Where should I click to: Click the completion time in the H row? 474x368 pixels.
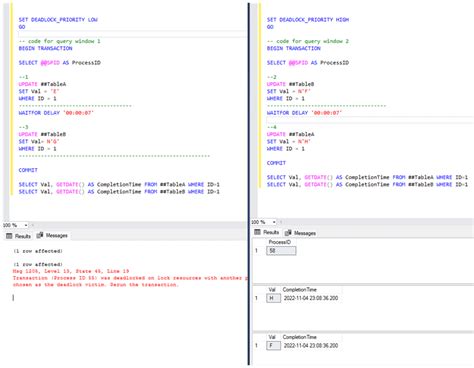(311, 298)
